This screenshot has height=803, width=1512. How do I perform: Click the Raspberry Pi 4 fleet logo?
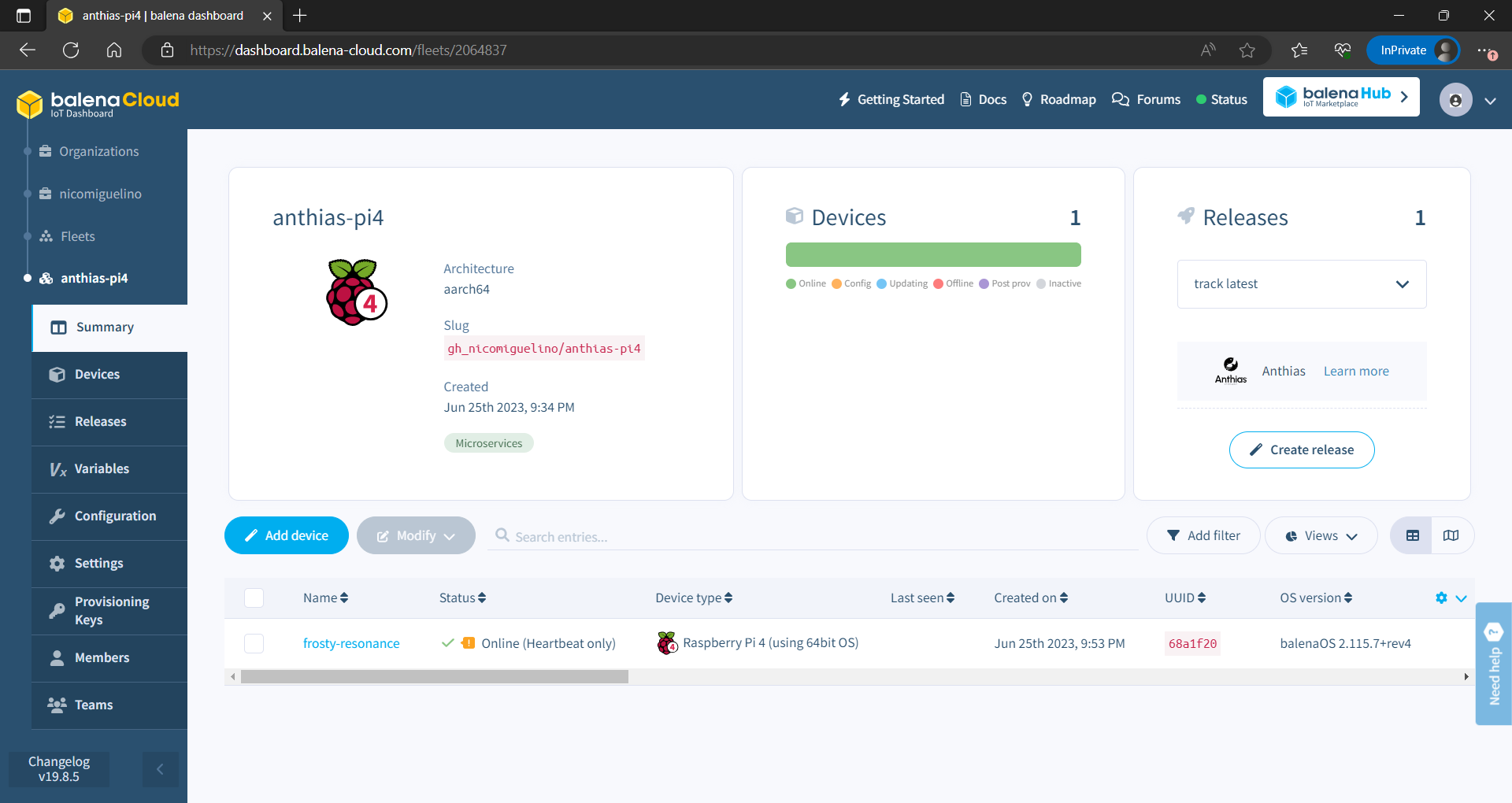point(357,292)
